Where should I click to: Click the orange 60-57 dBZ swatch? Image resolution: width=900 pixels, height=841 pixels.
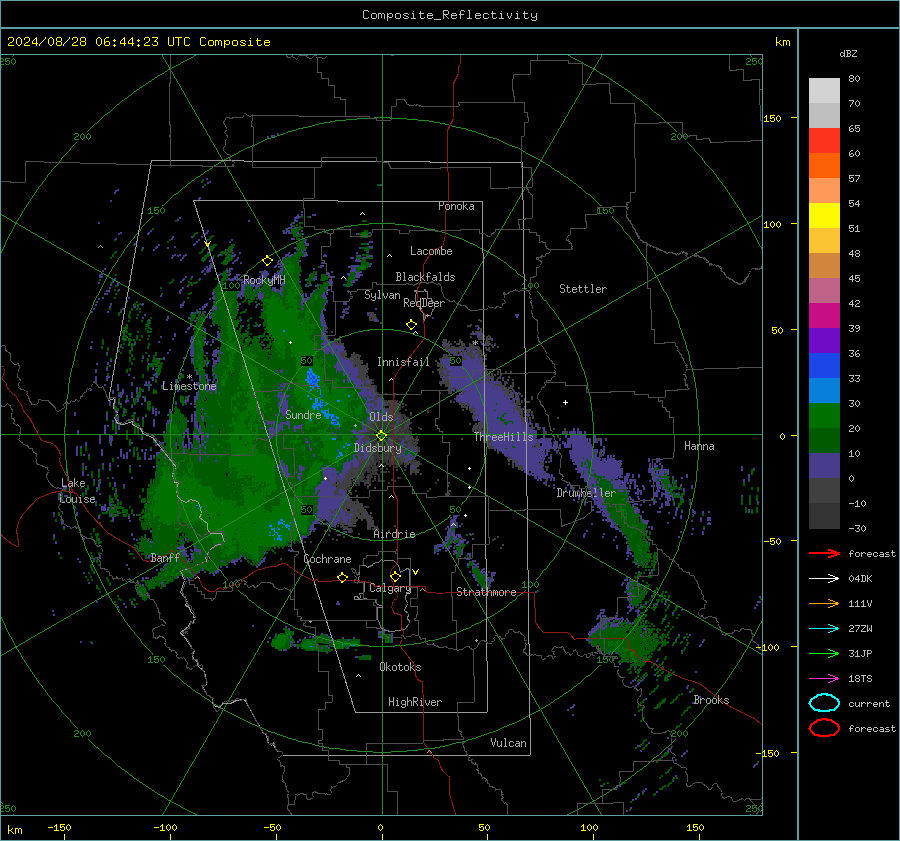(824, 165)
